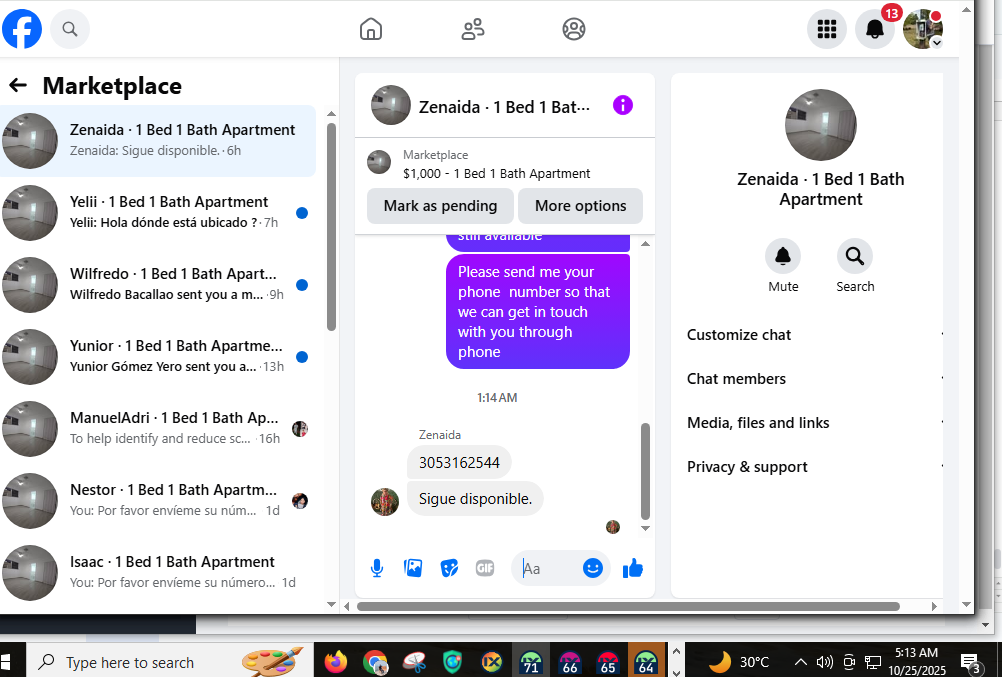Record a voice clip with microphone icon
Viewport: 1002px width, 677px height.
pyautogui.click(x=377, y=568)
